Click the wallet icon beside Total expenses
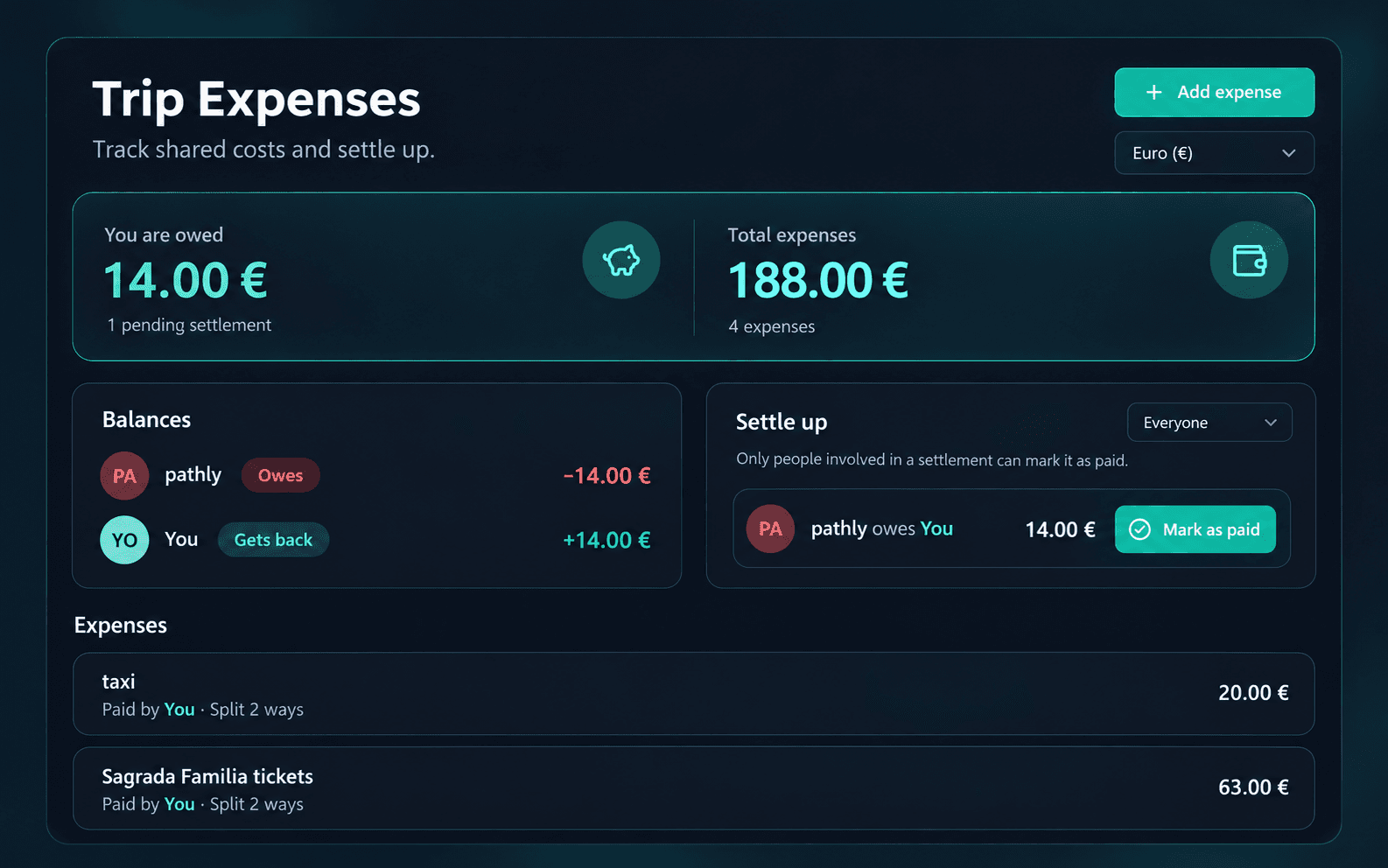Image resolution: width=1388 pixels, height=868 pixels. [x=1249, y=260]
